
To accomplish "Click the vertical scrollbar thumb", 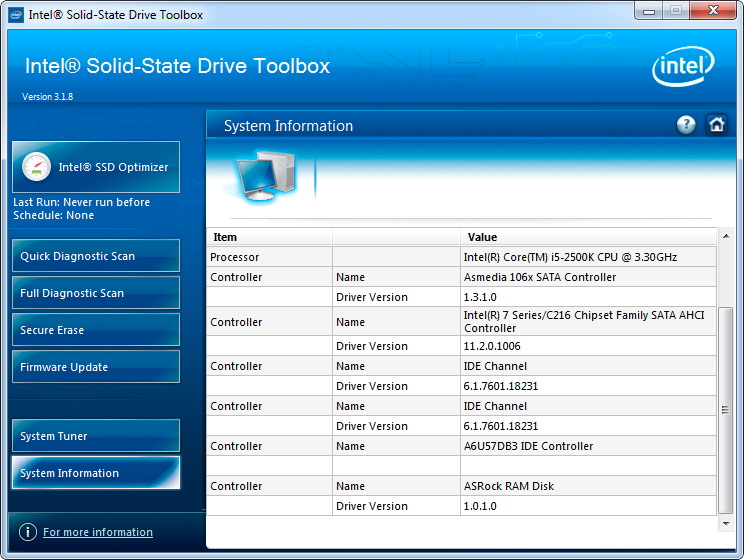I will pyautogui.click(x=725, y=410).
